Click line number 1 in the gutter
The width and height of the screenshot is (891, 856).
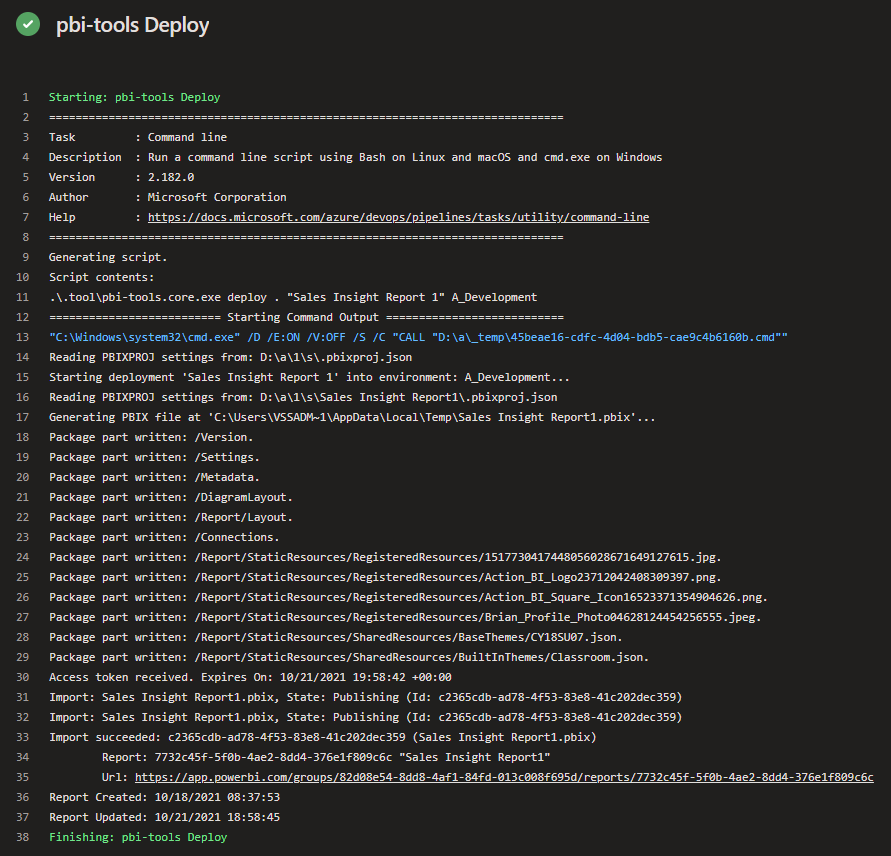click(26, 97)
